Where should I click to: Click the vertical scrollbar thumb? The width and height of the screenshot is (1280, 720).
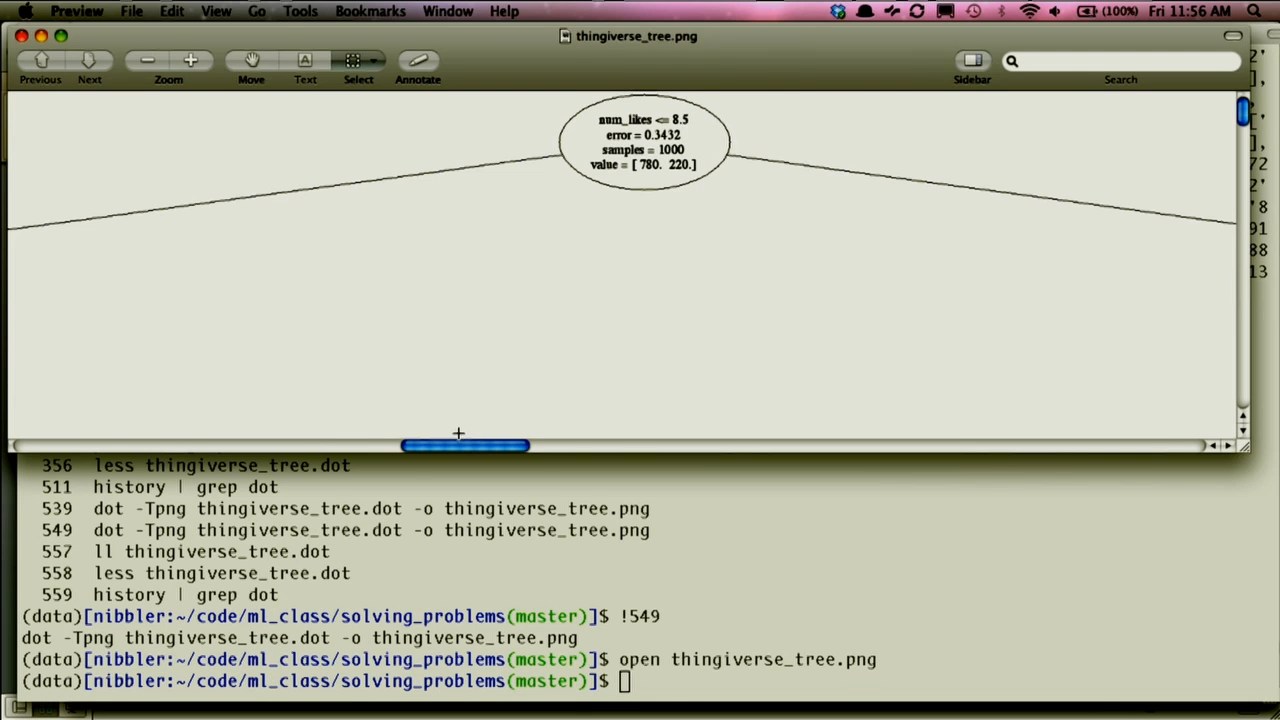coord(1243,111)
